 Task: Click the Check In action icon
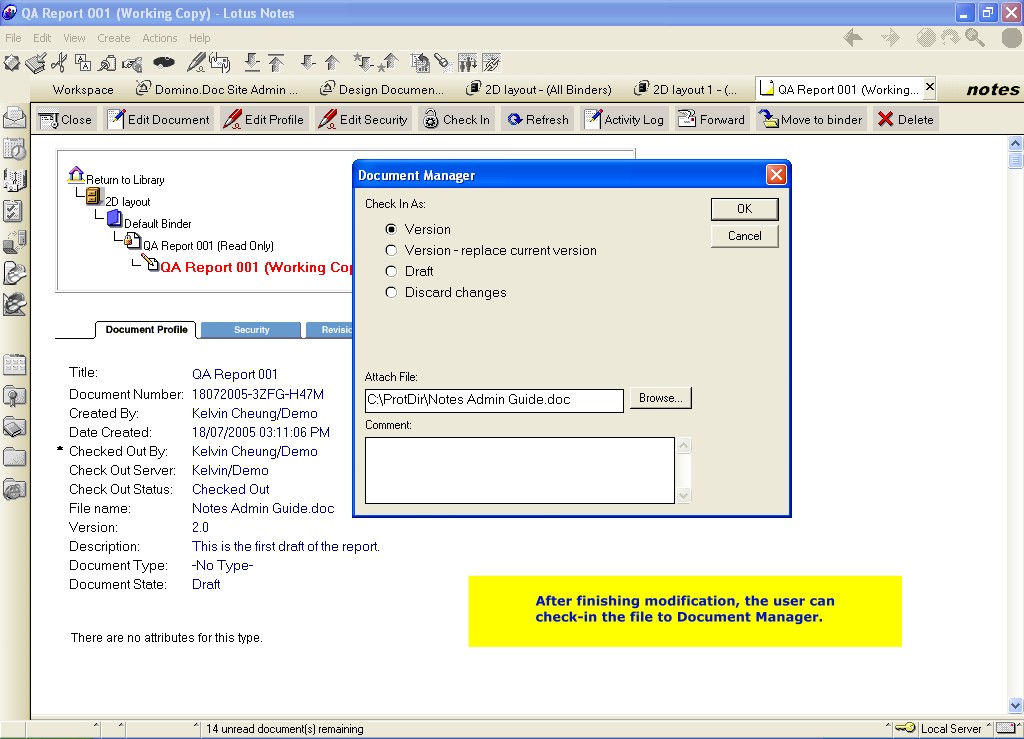click(x=431, y=119)
